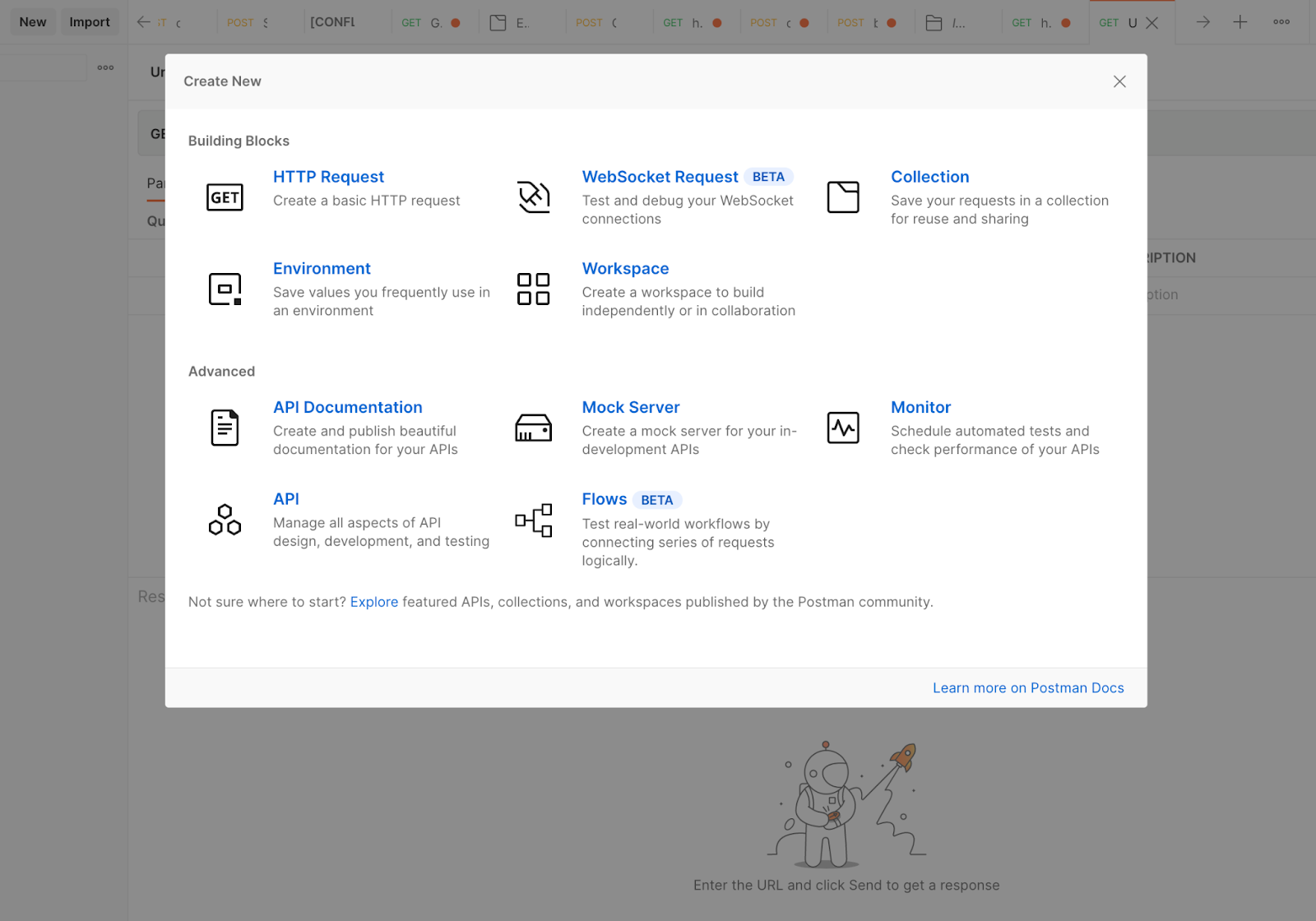Follow the Explore link
Image resolution: width=1316 pixels, height=921 pixels.
374,602
